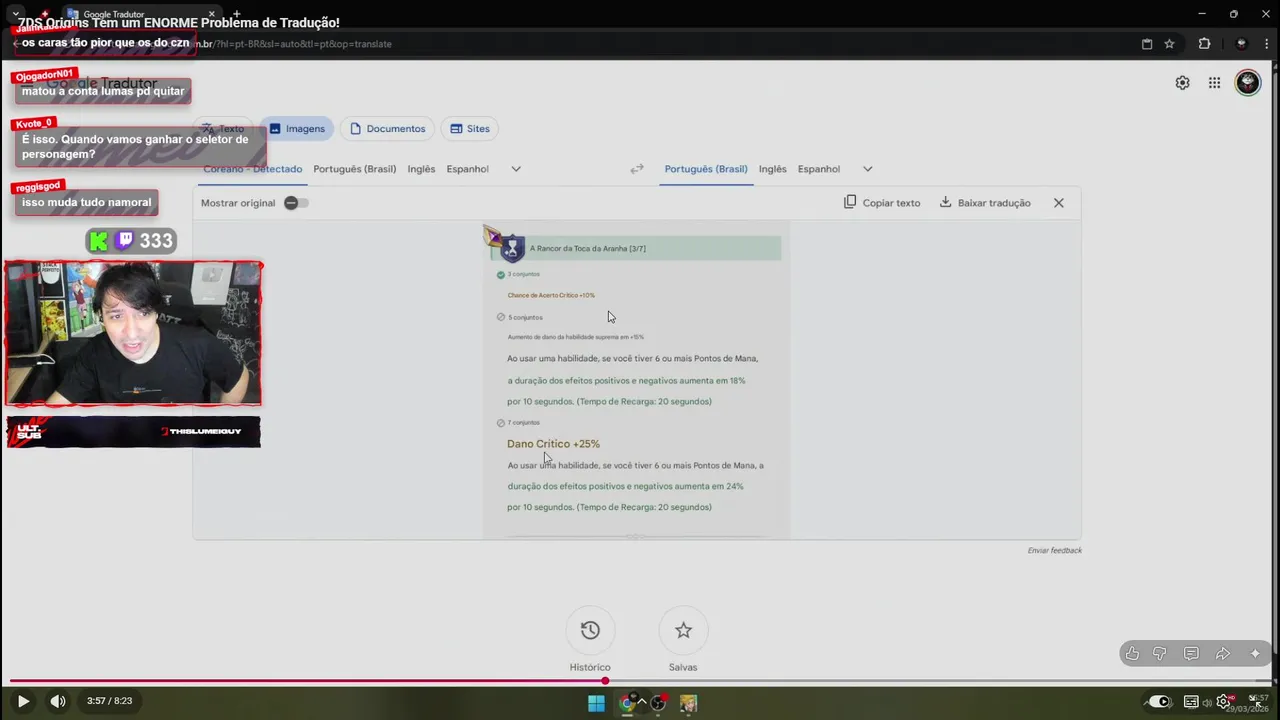Select Português (Brasil) as source language
The width and height of the screenshot is (1280, 720).
tap(355, 169)
